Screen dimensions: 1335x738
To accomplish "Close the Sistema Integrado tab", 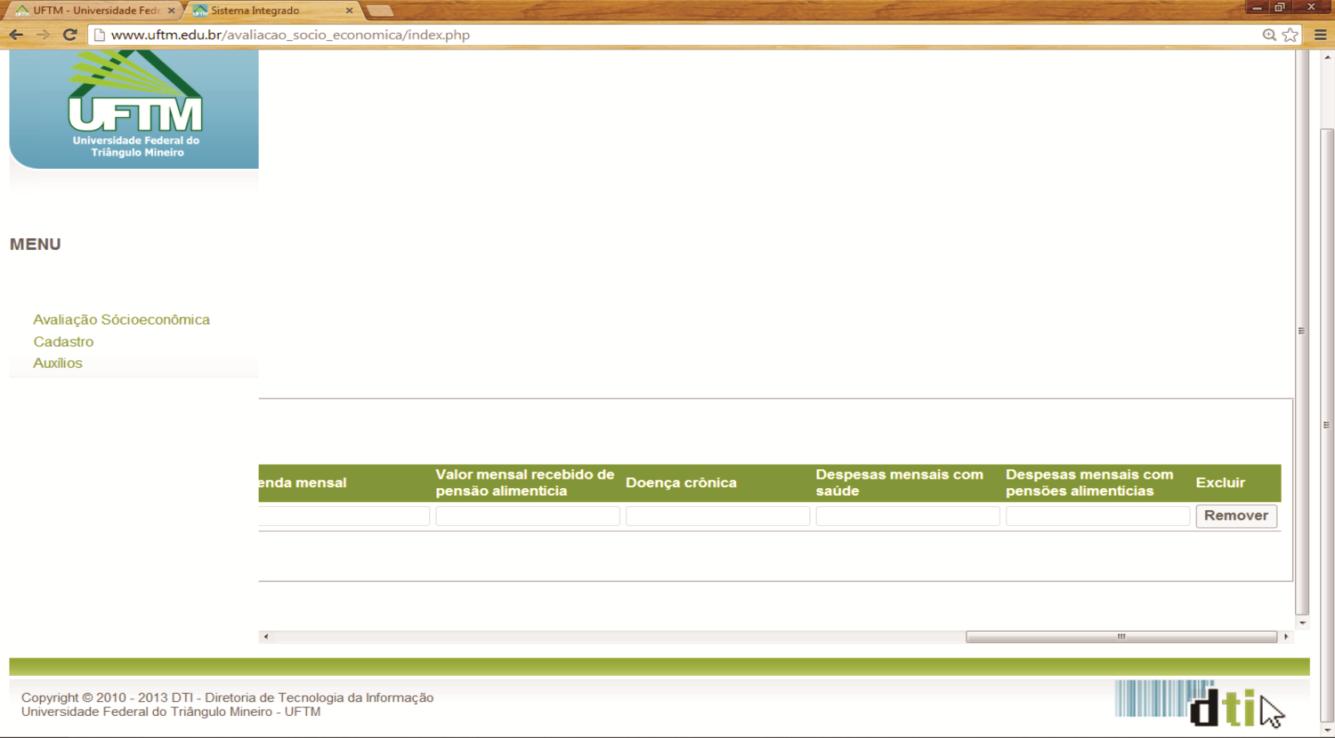I will (x=349, y=10).
